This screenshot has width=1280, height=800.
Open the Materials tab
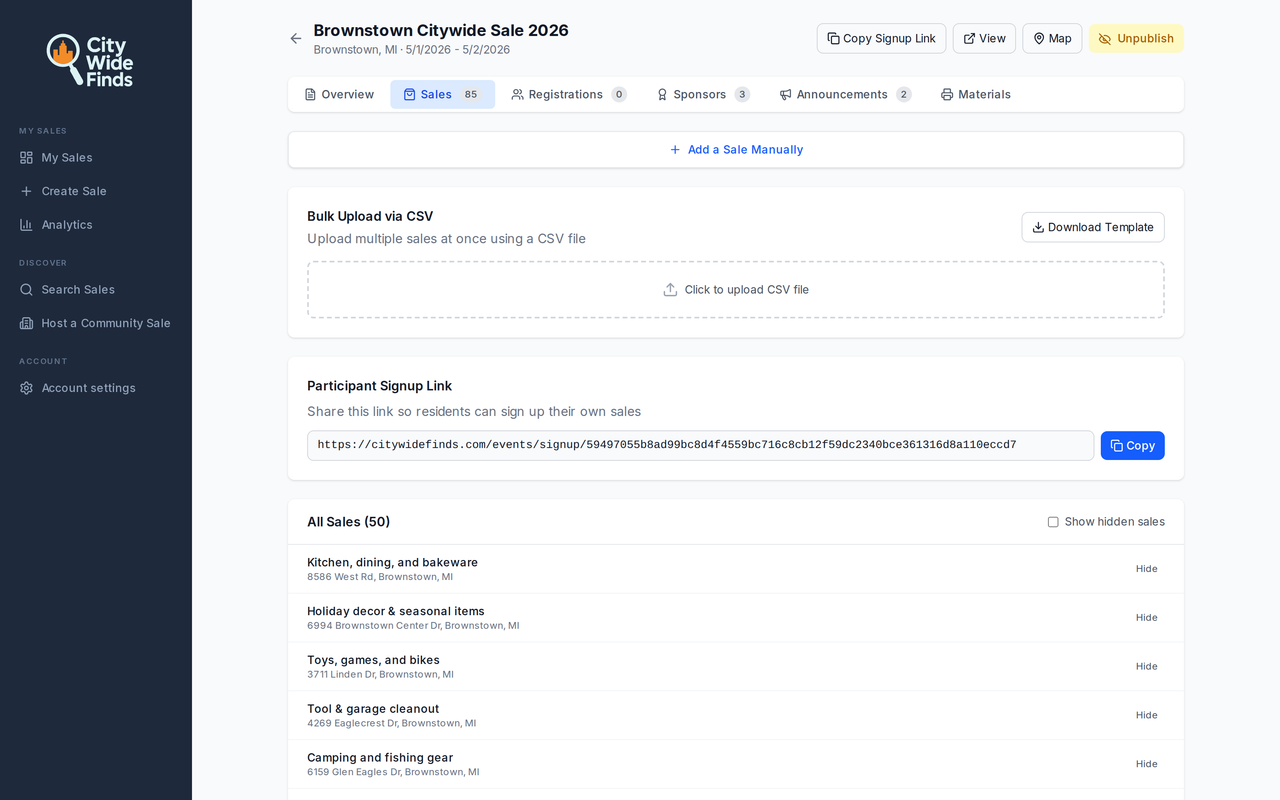coord(975,95)
